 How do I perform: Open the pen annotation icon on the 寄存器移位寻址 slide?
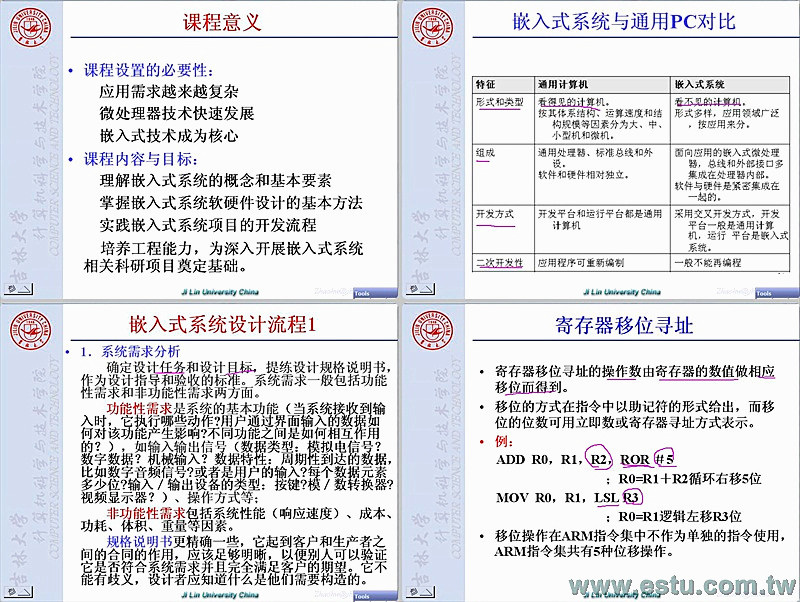tap(420, 592)
